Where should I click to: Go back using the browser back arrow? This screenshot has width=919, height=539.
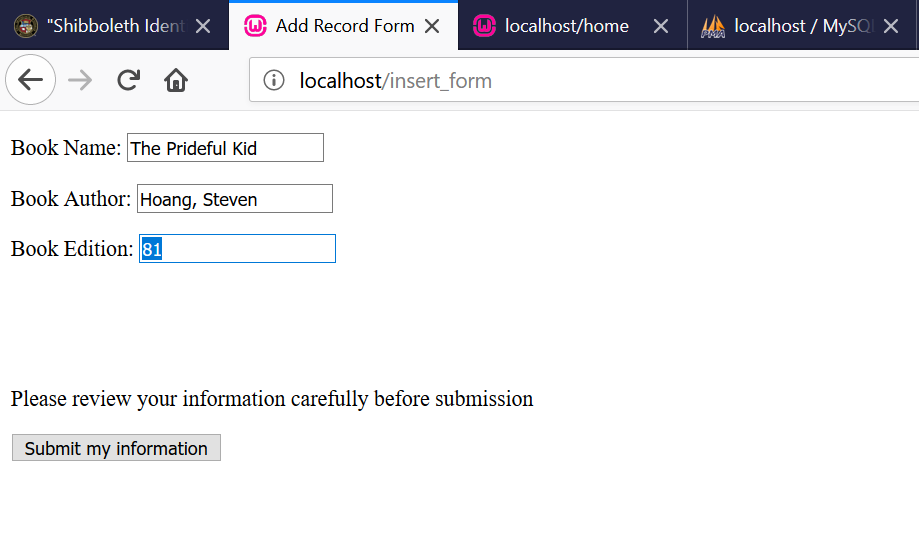30,80
